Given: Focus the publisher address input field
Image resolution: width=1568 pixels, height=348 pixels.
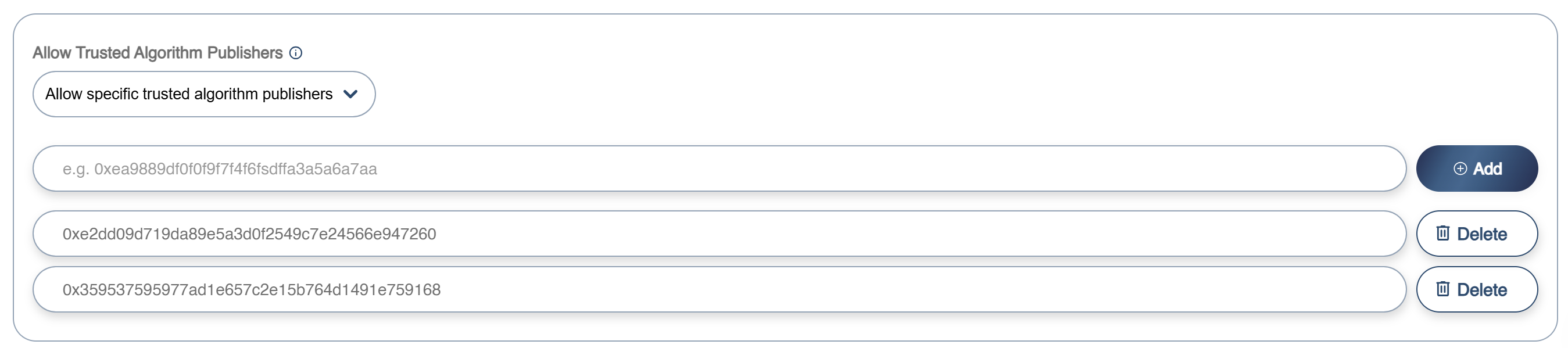Looking at the screenshot, I should tap(718, 168).
